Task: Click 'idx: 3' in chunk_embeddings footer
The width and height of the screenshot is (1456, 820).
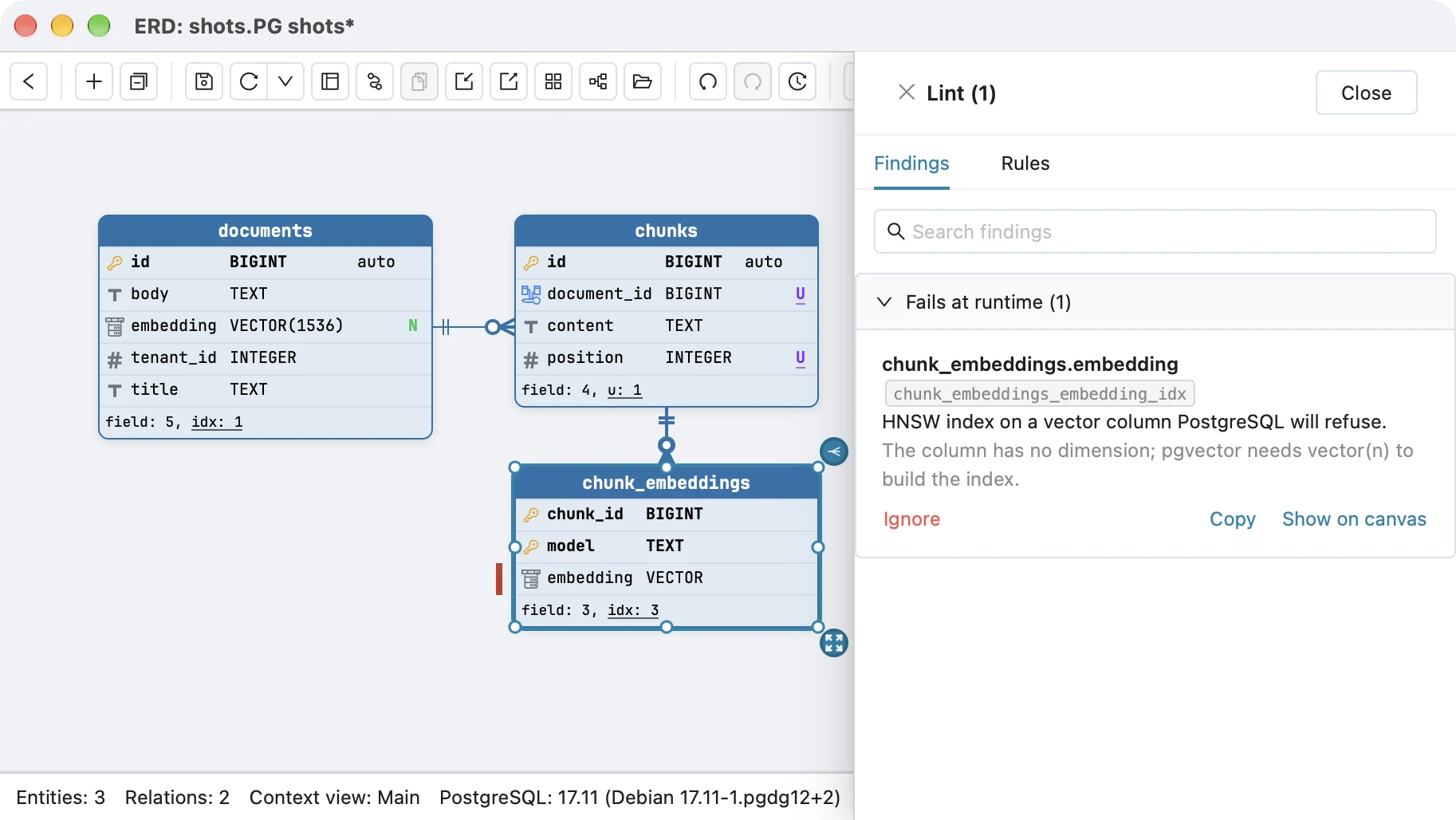Action: tap(633, 610)
